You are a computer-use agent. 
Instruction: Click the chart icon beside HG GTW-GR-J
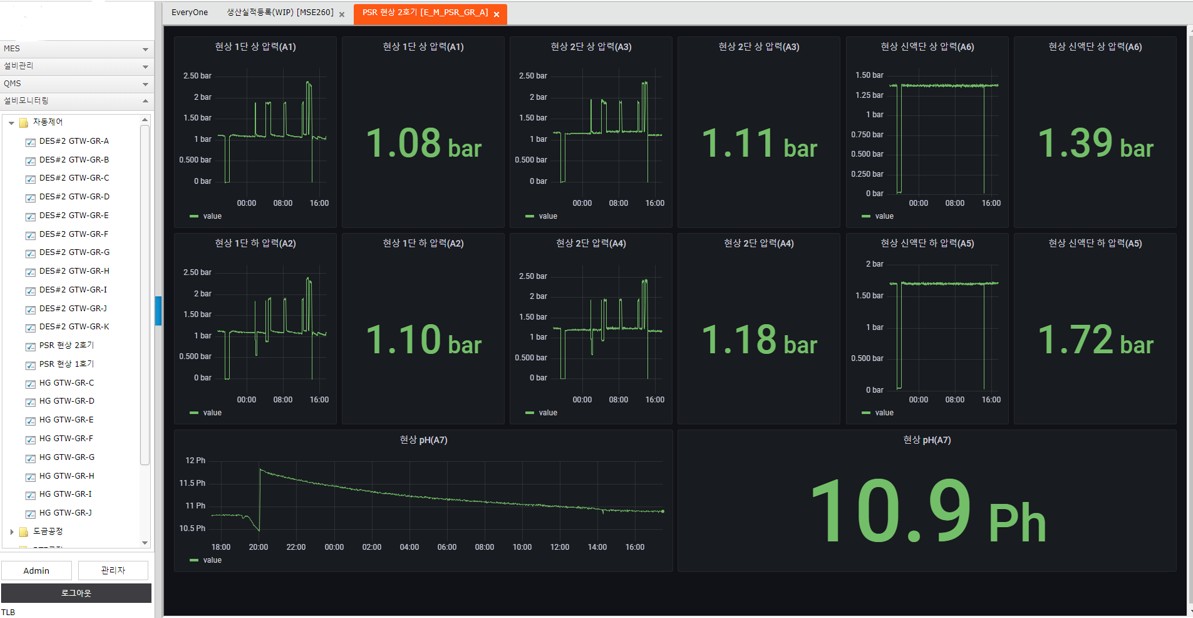point(30,513)
